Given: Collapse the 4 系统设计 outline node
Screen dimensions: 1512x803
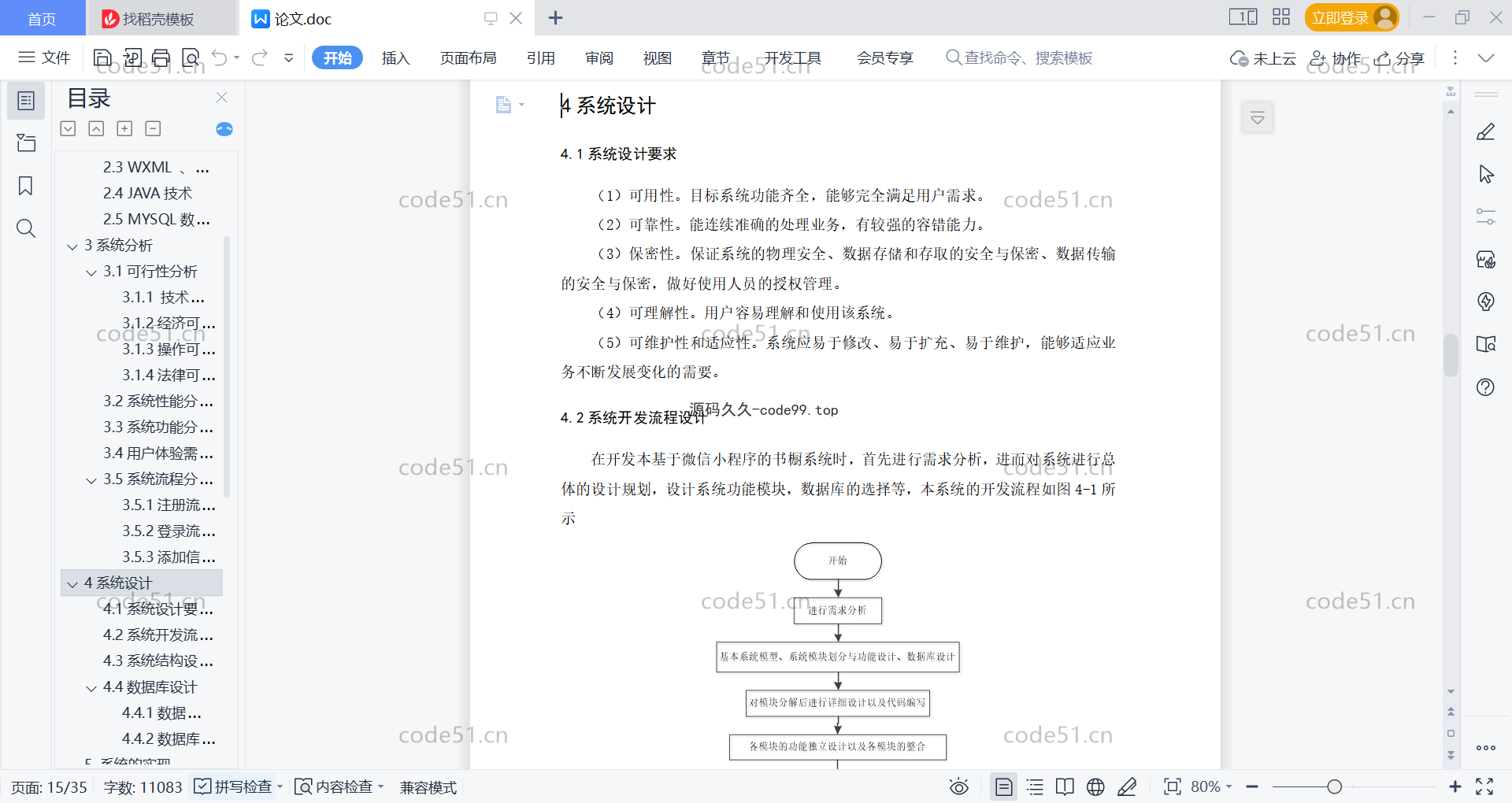Looking at the screenshot, I should [72, 584].
